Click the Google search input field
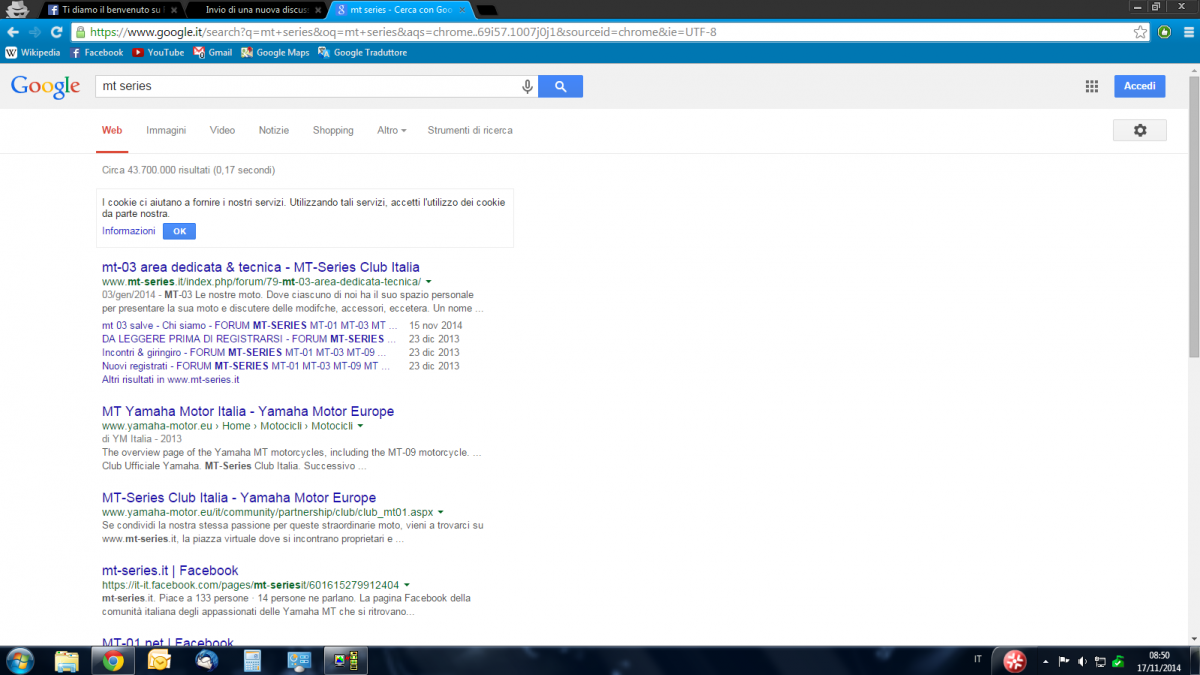Viewport: 1200px width, 675px height. pos(307,87)
